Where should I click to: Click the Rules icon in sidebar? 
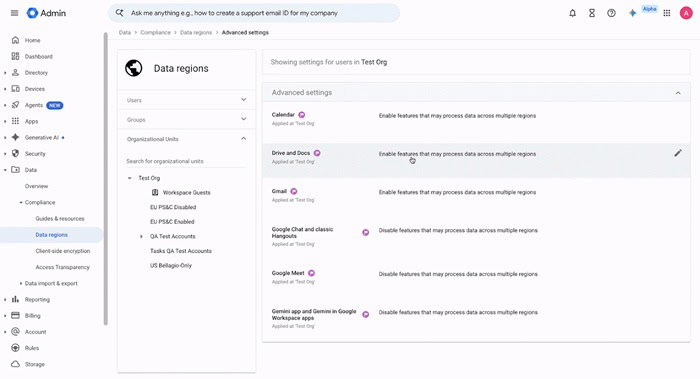pos(15,348)
